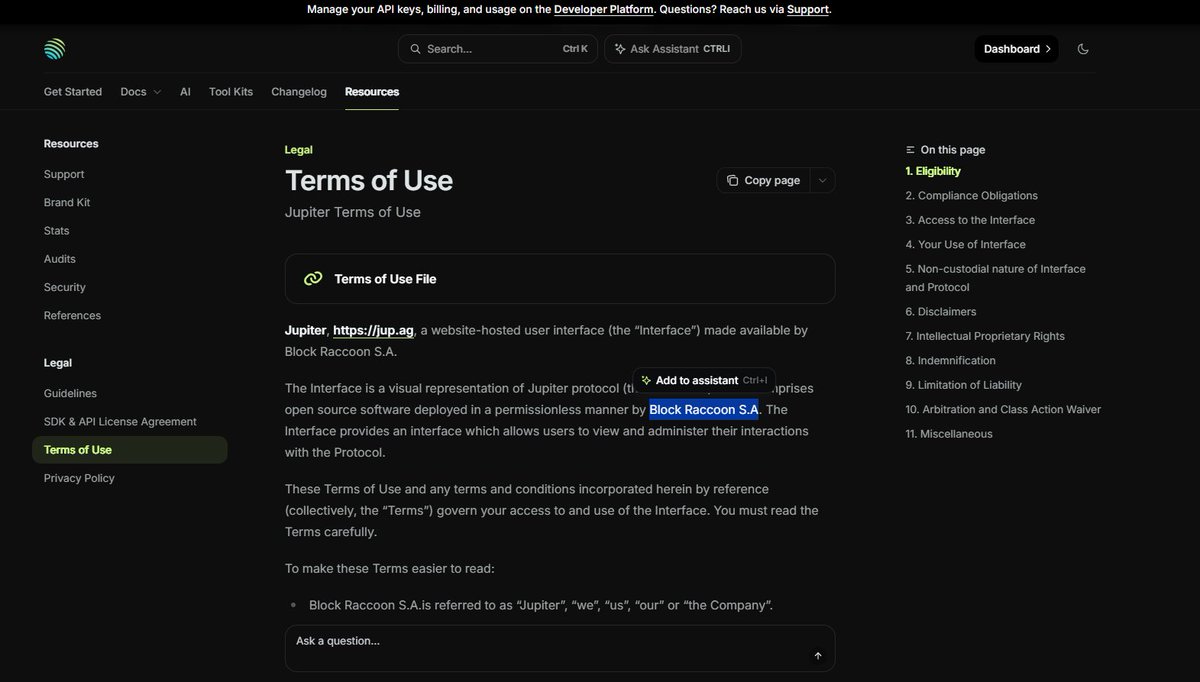Expand the Docs dropdown menu
The height and width of the screenshot is (682, 1200).
(141, 92)
